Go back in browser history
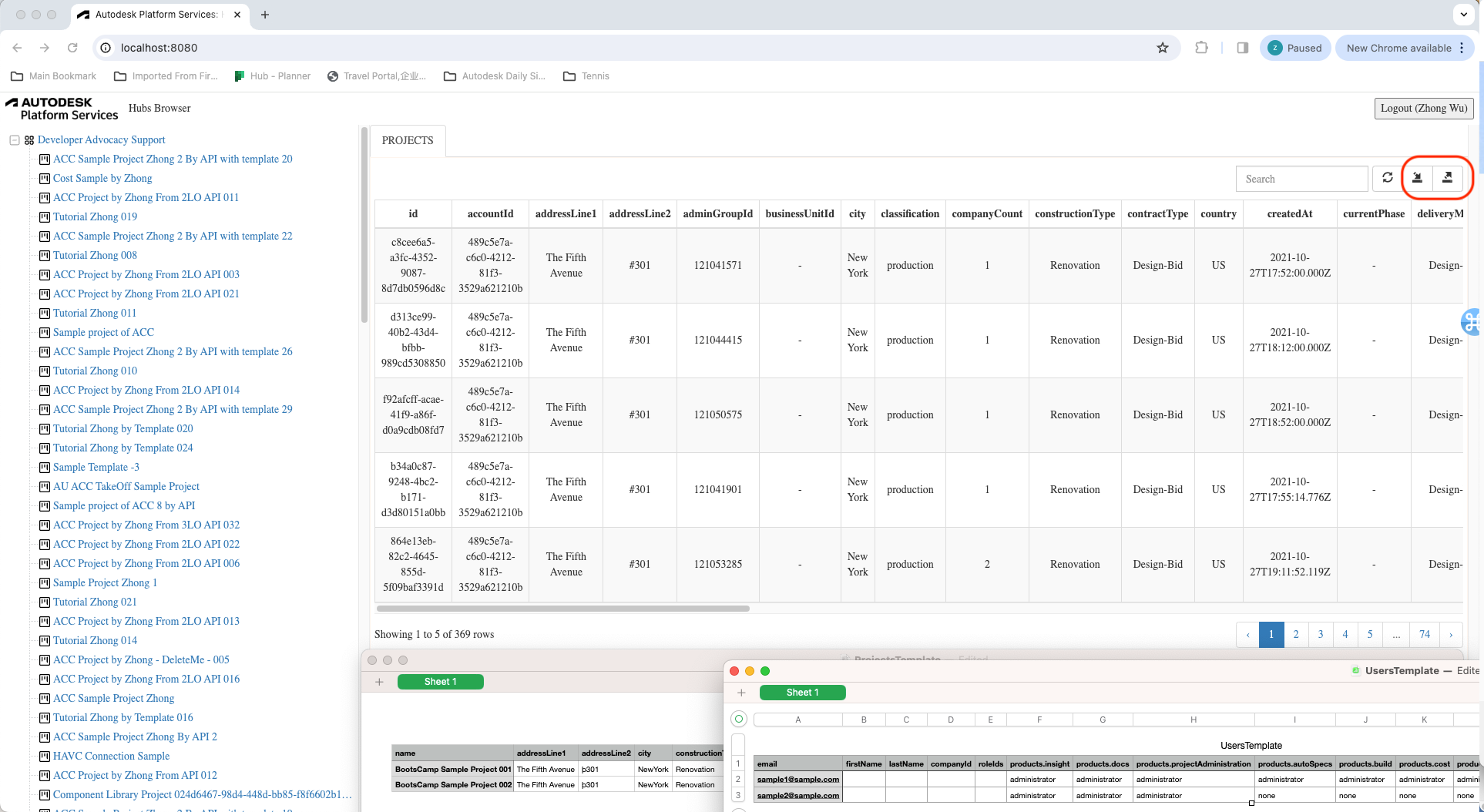1484x812 pixels. [17, 48]
